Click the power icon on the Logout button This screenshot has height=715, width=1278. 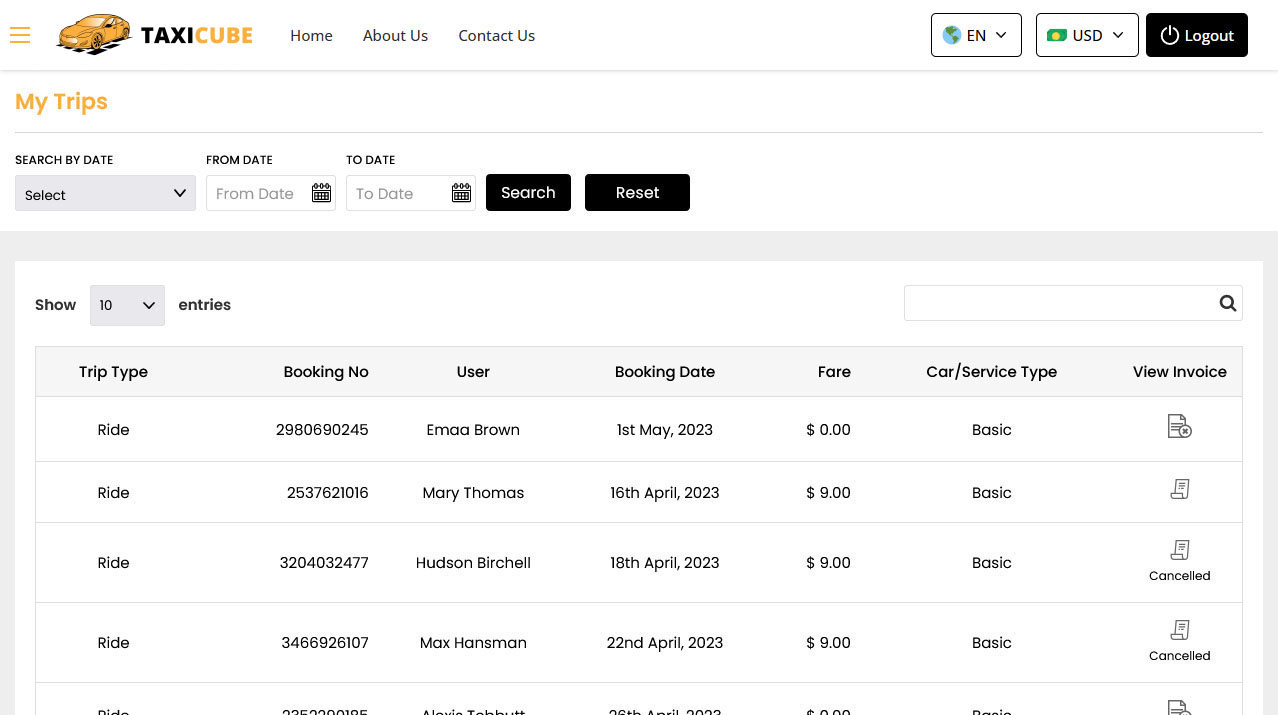1170,35
